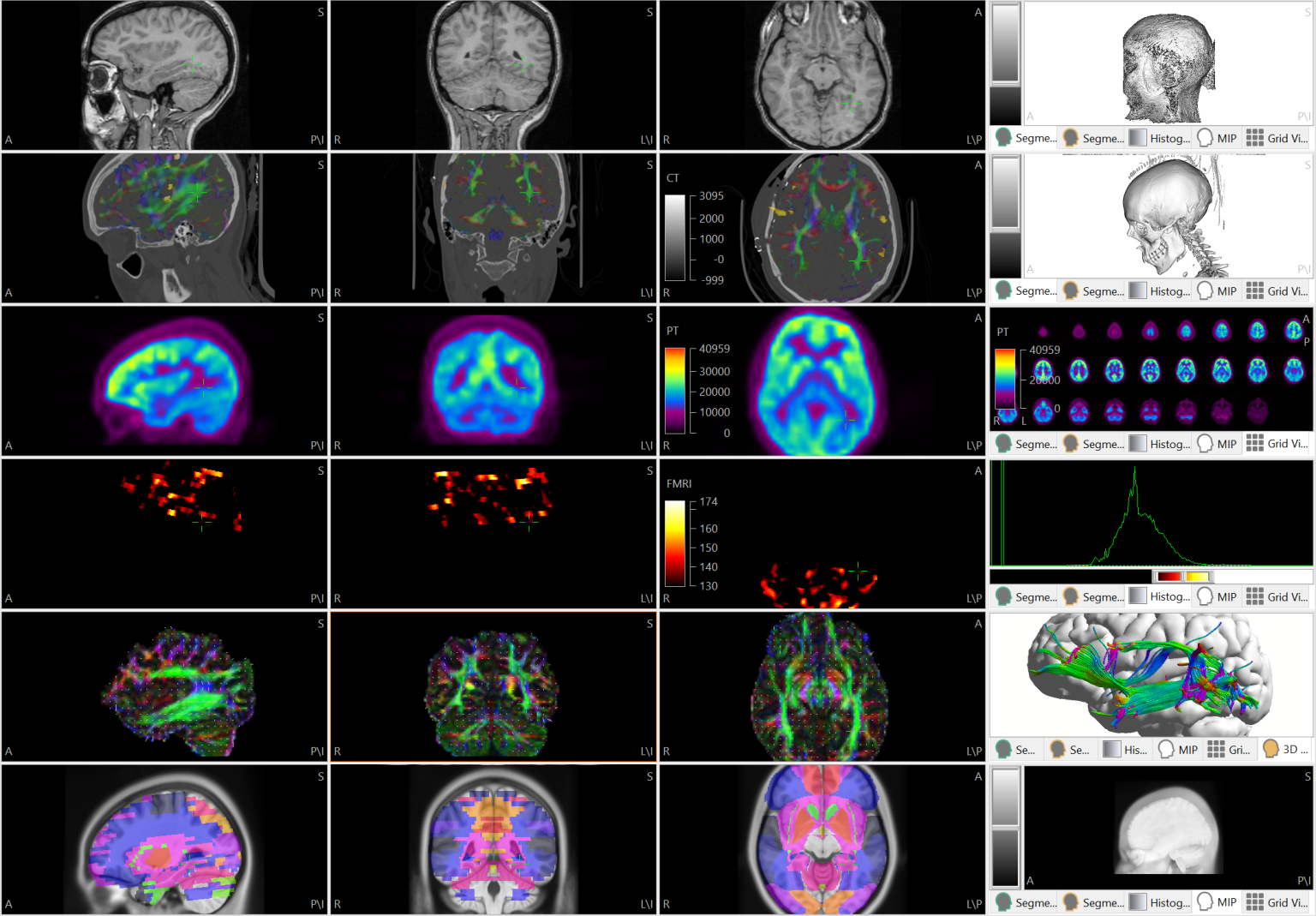Select the MIP head icon in the CT row
Viewport: 1316px width, 916px height.
(1206, 290)
